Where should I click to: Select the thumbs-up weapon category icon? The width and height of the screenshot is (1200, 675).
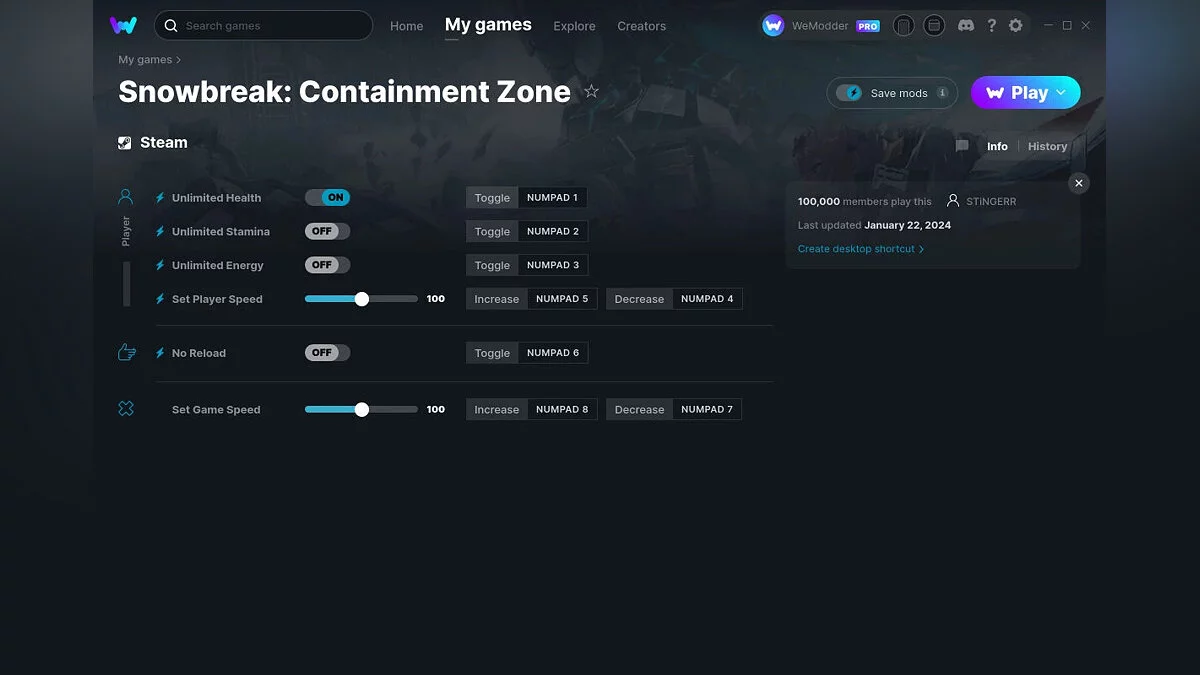pyautogui.click(x=126, y=352)
